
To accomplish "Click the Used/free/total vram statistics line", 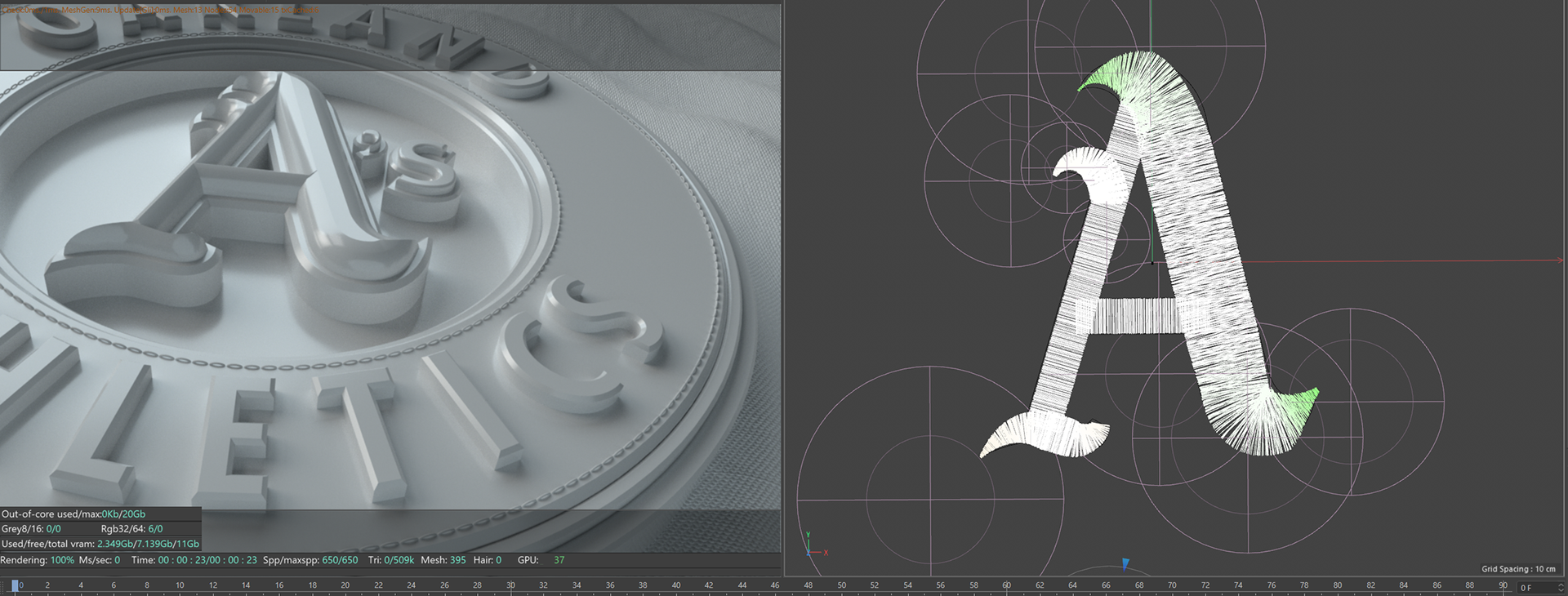I will [100, 544].
